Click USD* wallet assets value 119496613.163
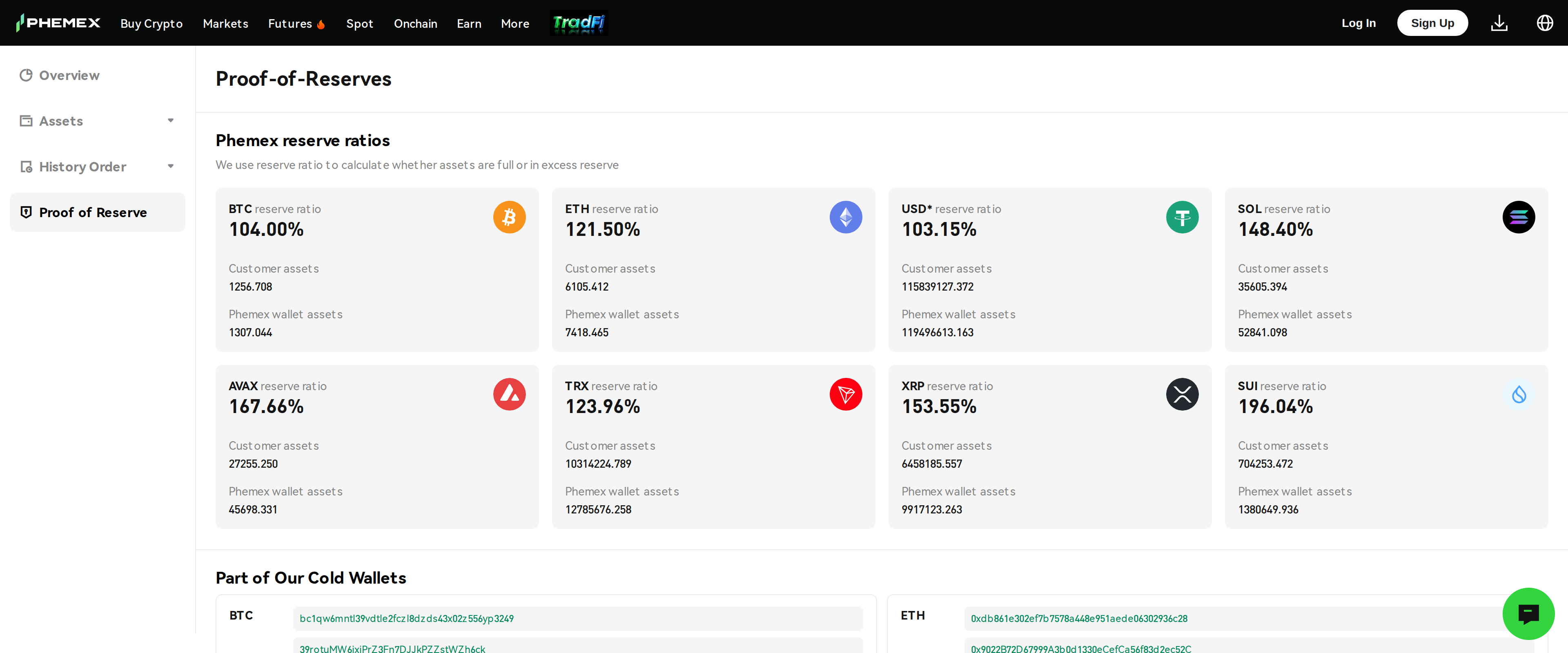 pos(938,332)
